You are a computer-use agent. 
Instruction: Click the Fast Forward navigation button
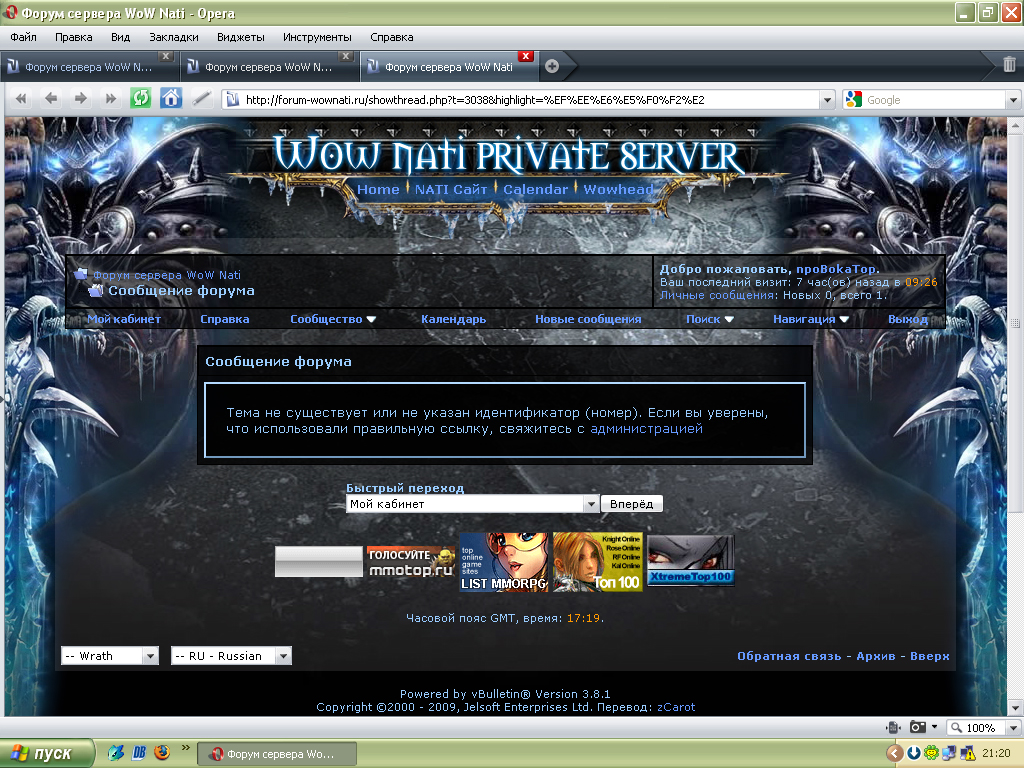point(110,99)
